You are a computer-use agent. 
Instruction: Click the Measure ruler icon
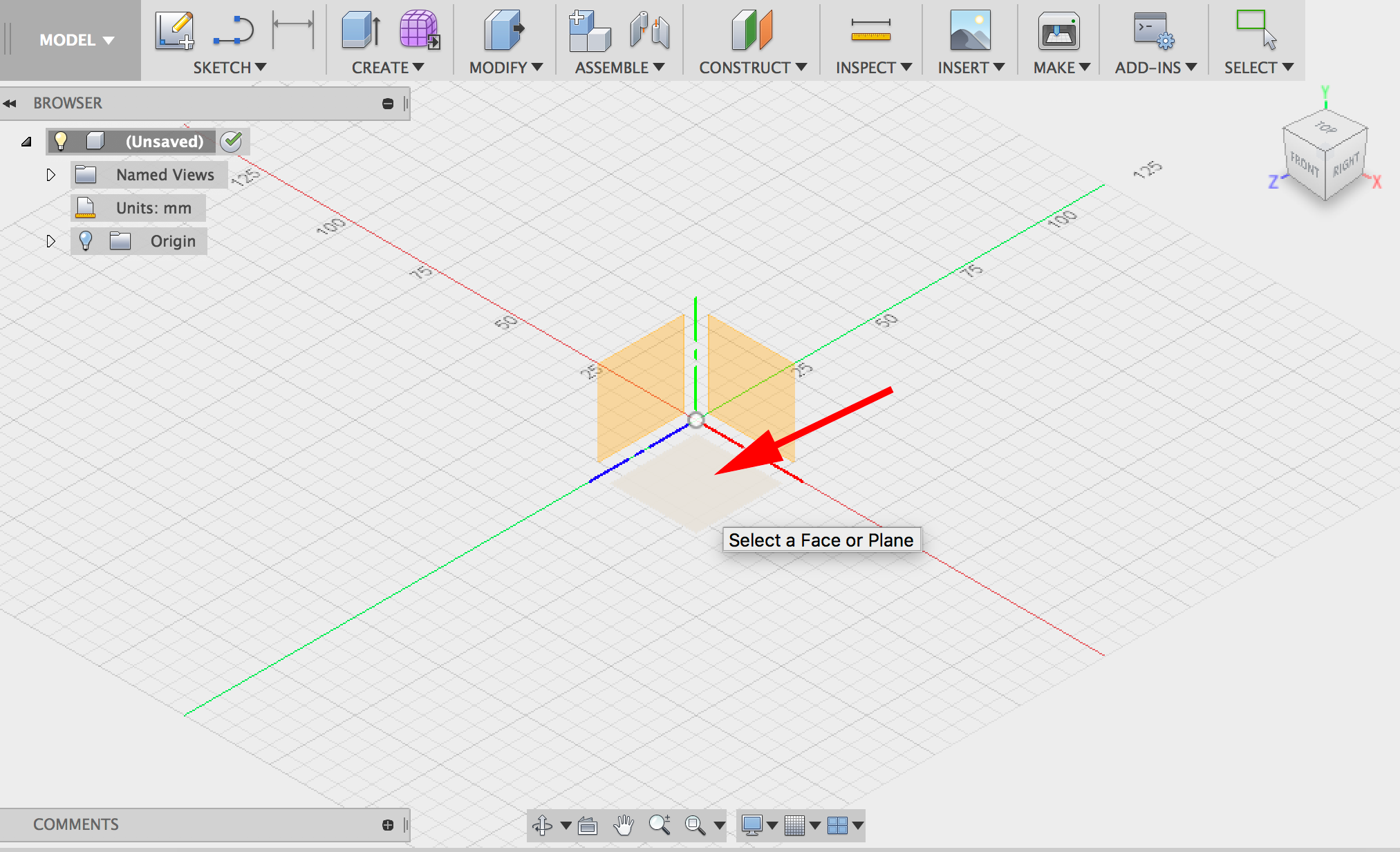(x=871, y=30)
